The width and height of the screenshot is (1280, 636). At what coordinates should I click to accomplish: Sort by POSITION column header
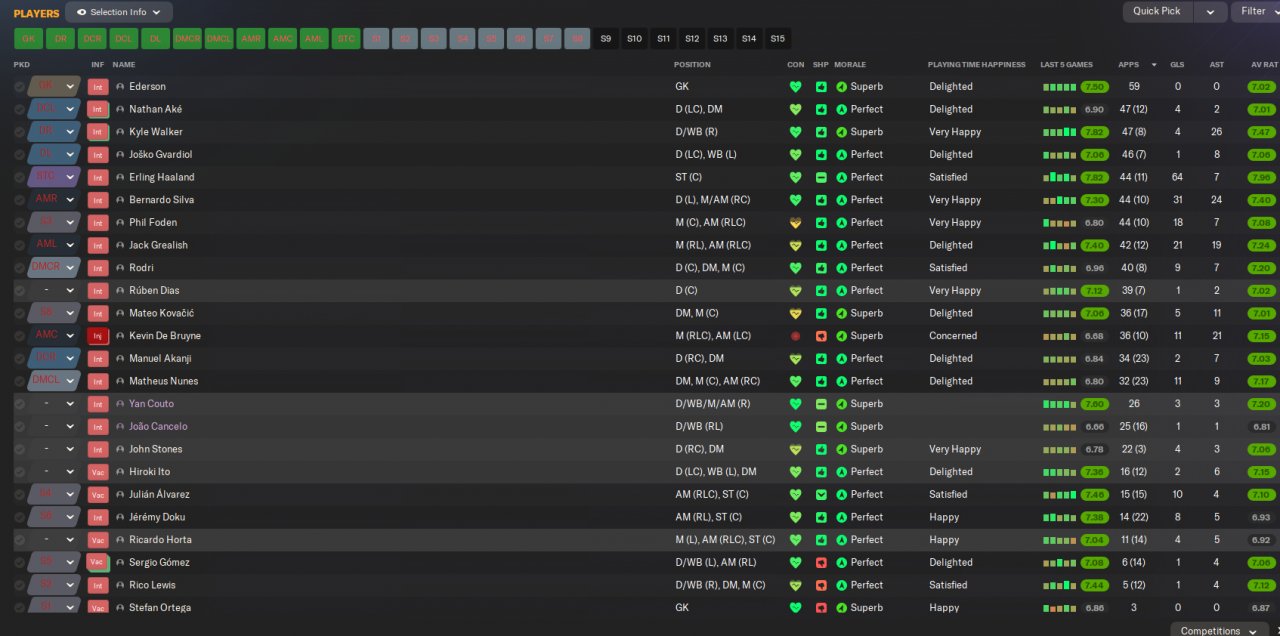pos(692,65)
